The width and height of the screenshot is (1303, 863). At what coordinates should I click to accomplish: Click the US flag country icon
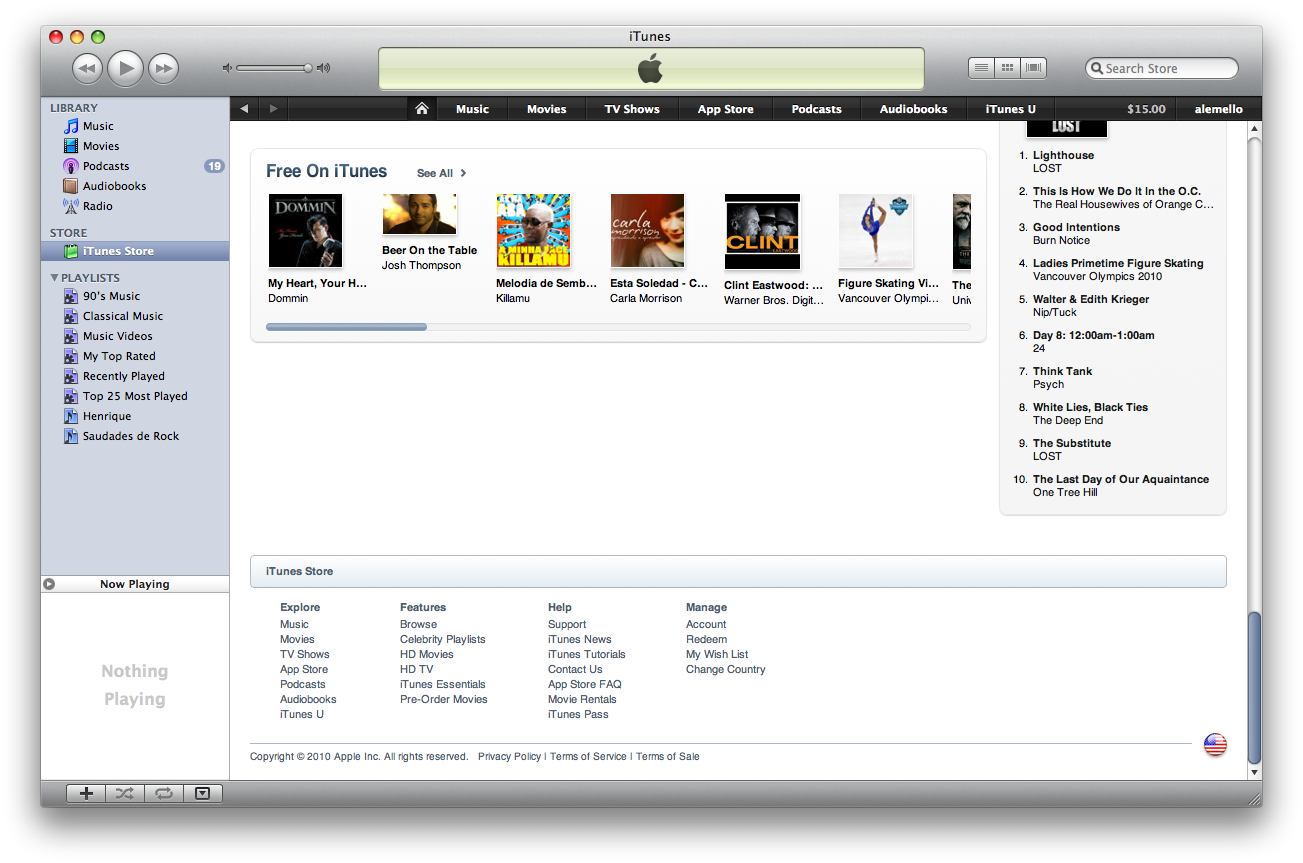(1215, 744)
